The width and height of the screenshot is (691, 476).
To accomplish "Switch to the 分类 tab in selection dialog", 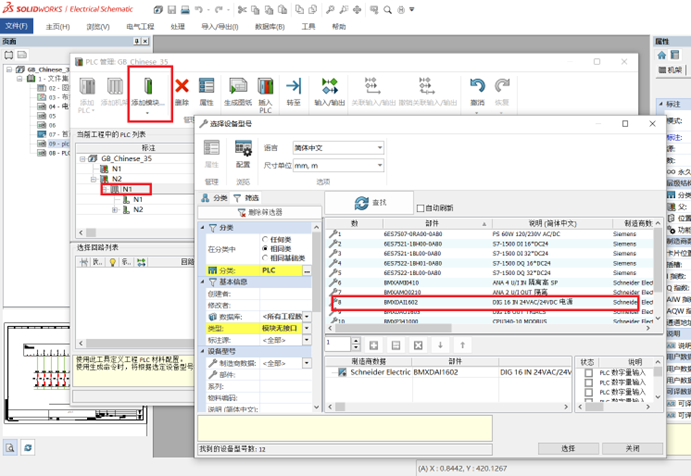I will click(215, 198).
